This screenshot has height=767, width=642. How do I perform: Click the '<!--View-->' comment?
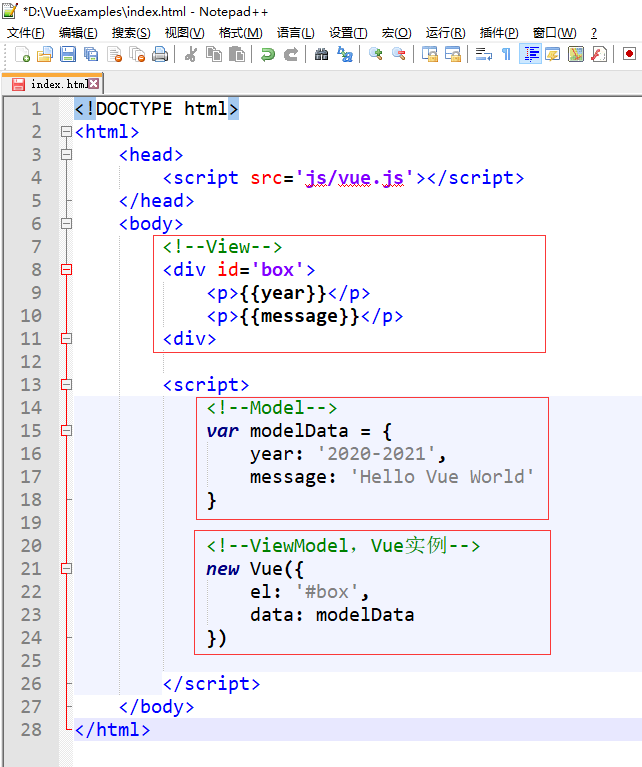[x=223, y=247]
